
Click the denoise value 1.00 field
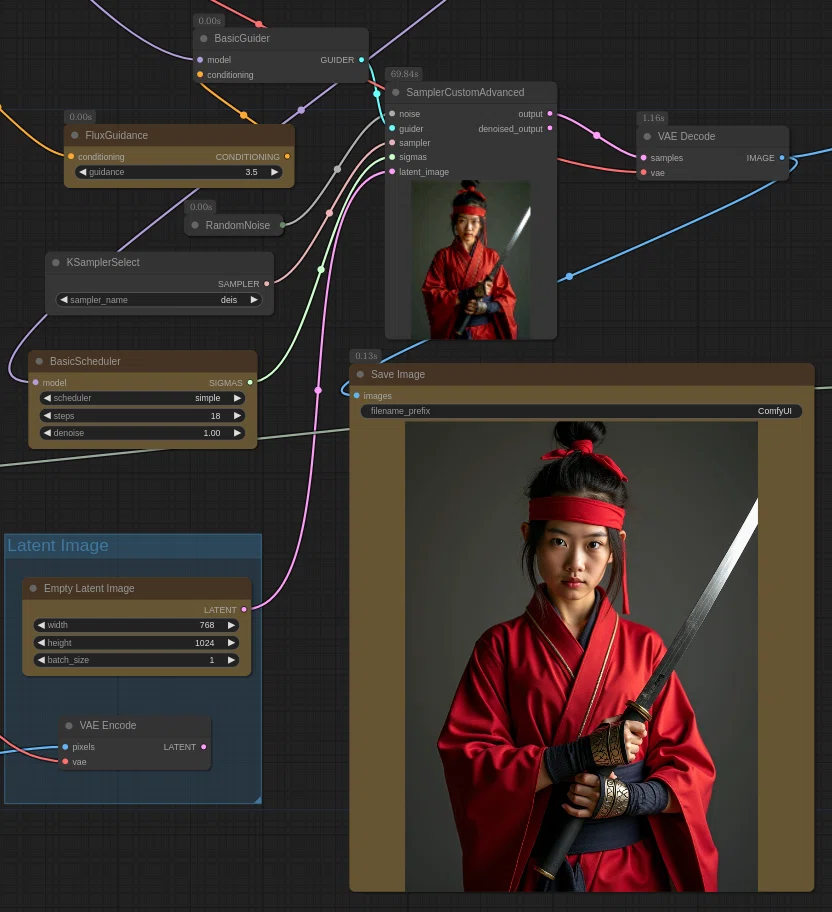[x=143, y=433]
